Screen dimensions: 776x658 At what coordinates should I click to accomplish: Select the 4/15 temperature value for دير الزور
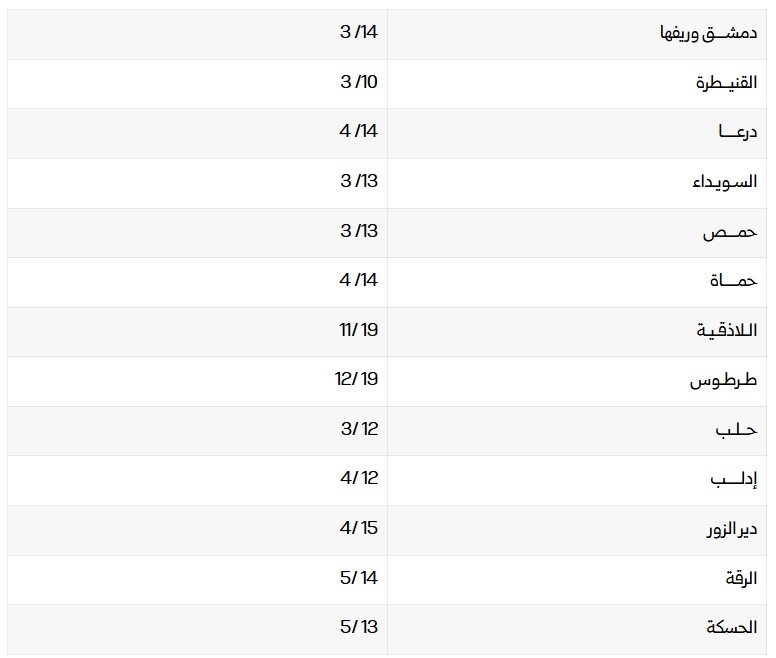(359, 529)
